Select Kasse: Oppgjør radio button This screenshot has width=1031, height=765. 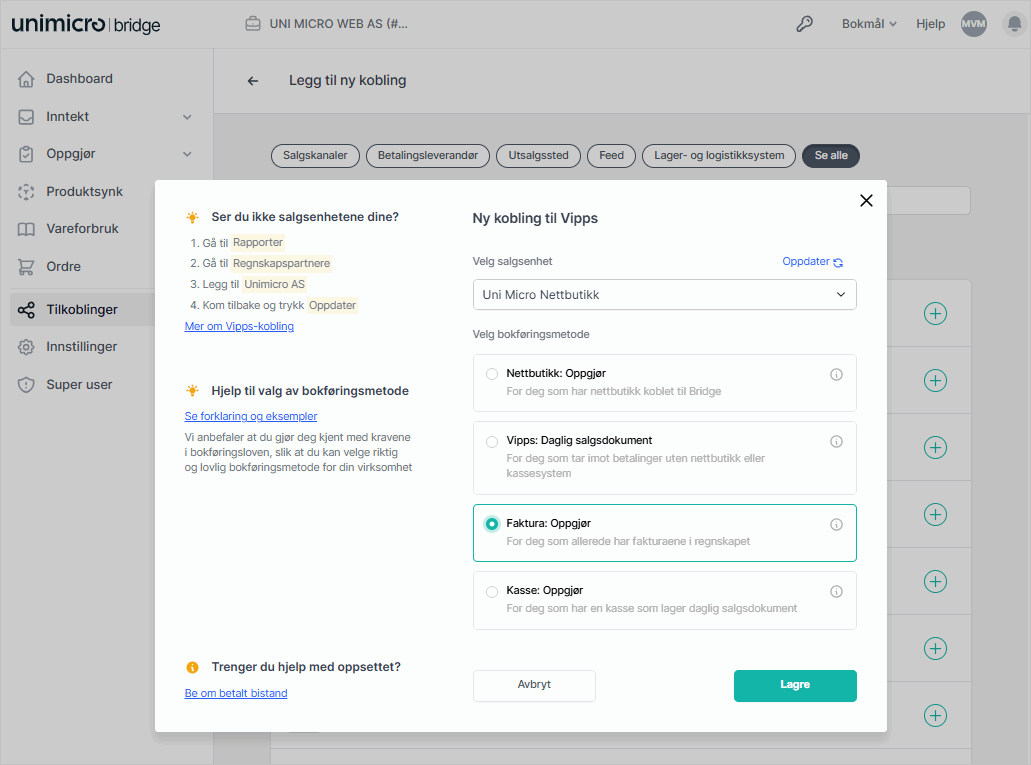pos(491,591)
